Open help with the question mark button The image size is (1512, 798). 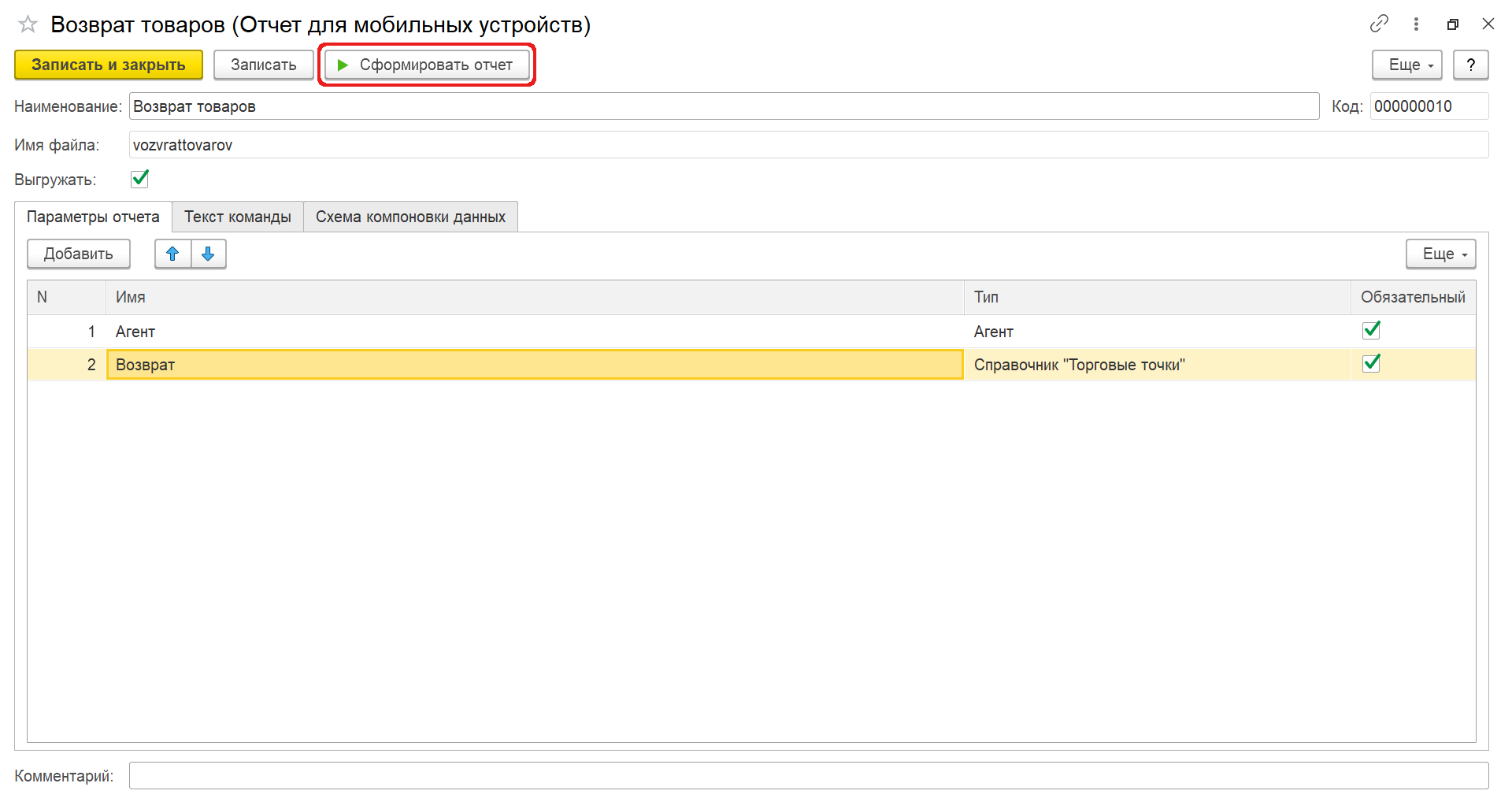click(1470, 65)
